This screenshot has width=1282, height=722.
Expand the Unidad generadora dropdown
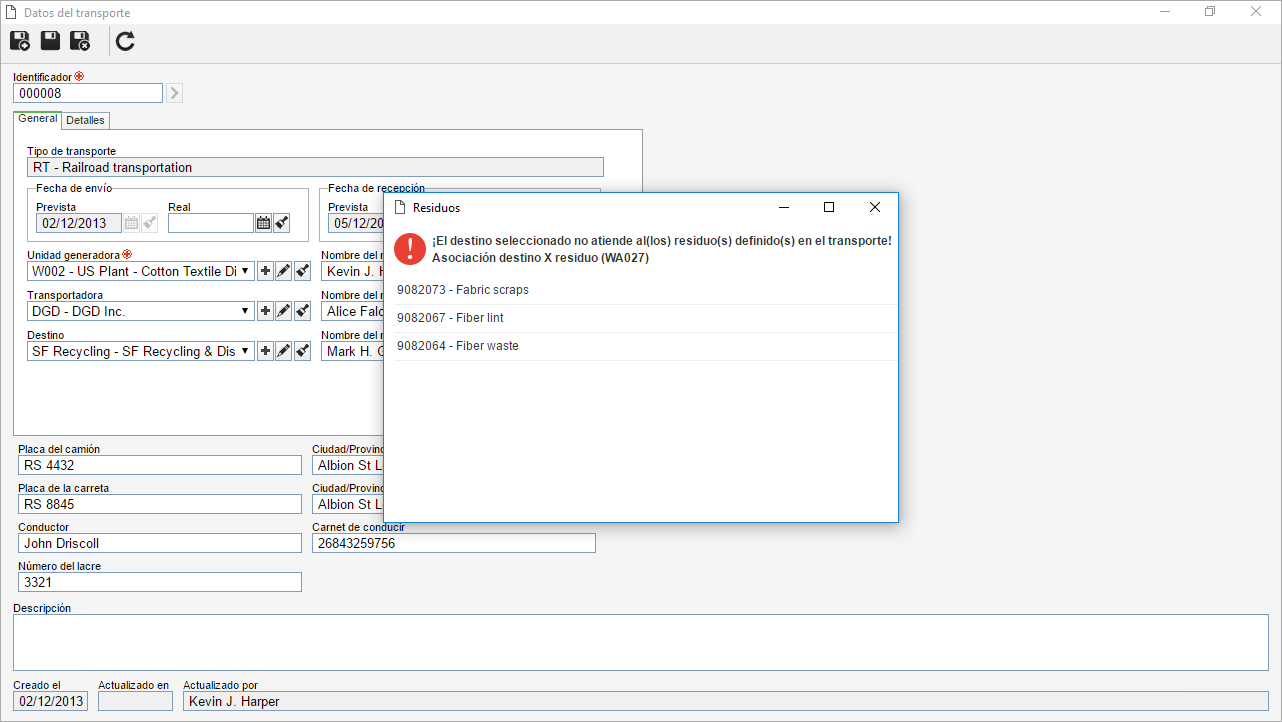[x=246, y=271]
